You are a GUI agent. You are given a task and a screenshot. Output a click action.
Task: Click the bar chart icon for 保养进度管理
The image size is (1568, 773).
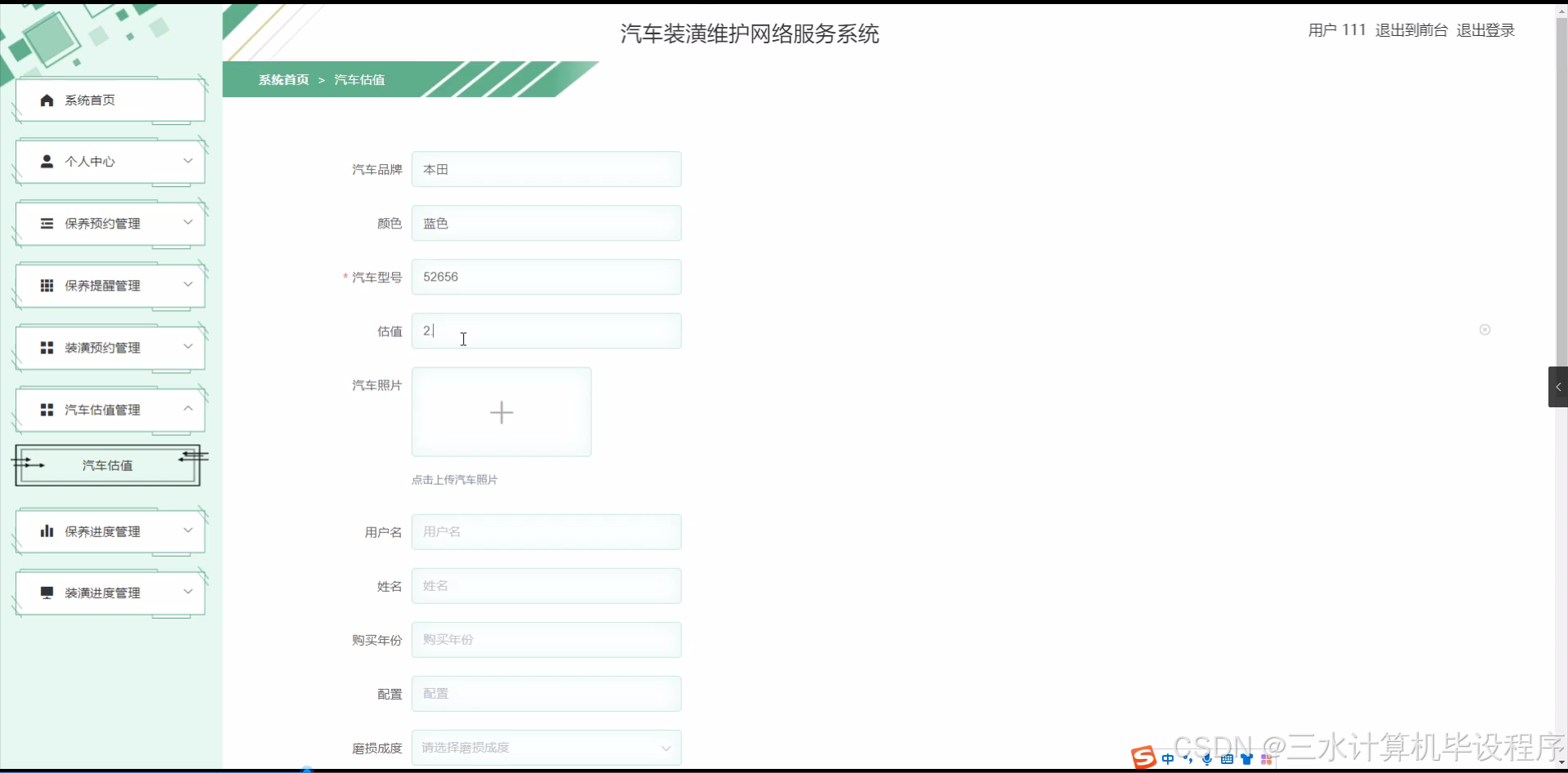pyautogui.click(x=46, y=531)
